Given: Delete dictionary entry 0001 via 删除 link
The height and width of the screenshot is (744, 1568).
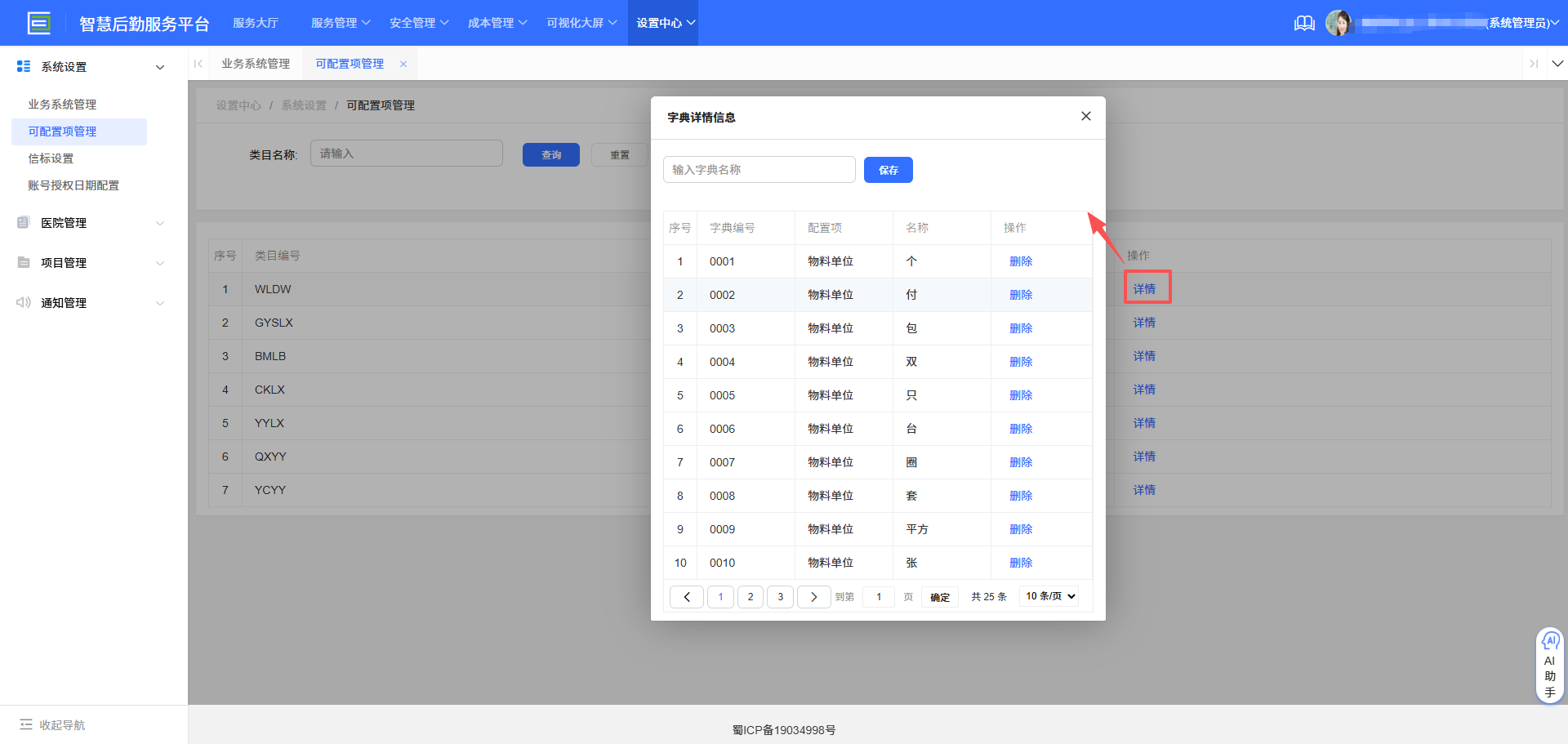Looking at the screenshot, I should (1020, 261).
